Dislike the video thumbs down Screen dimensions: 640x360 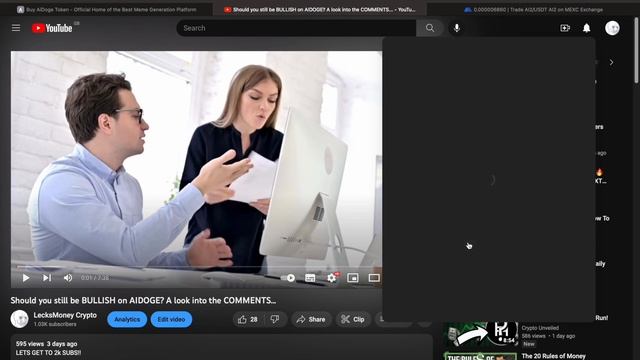pos(275,319)
